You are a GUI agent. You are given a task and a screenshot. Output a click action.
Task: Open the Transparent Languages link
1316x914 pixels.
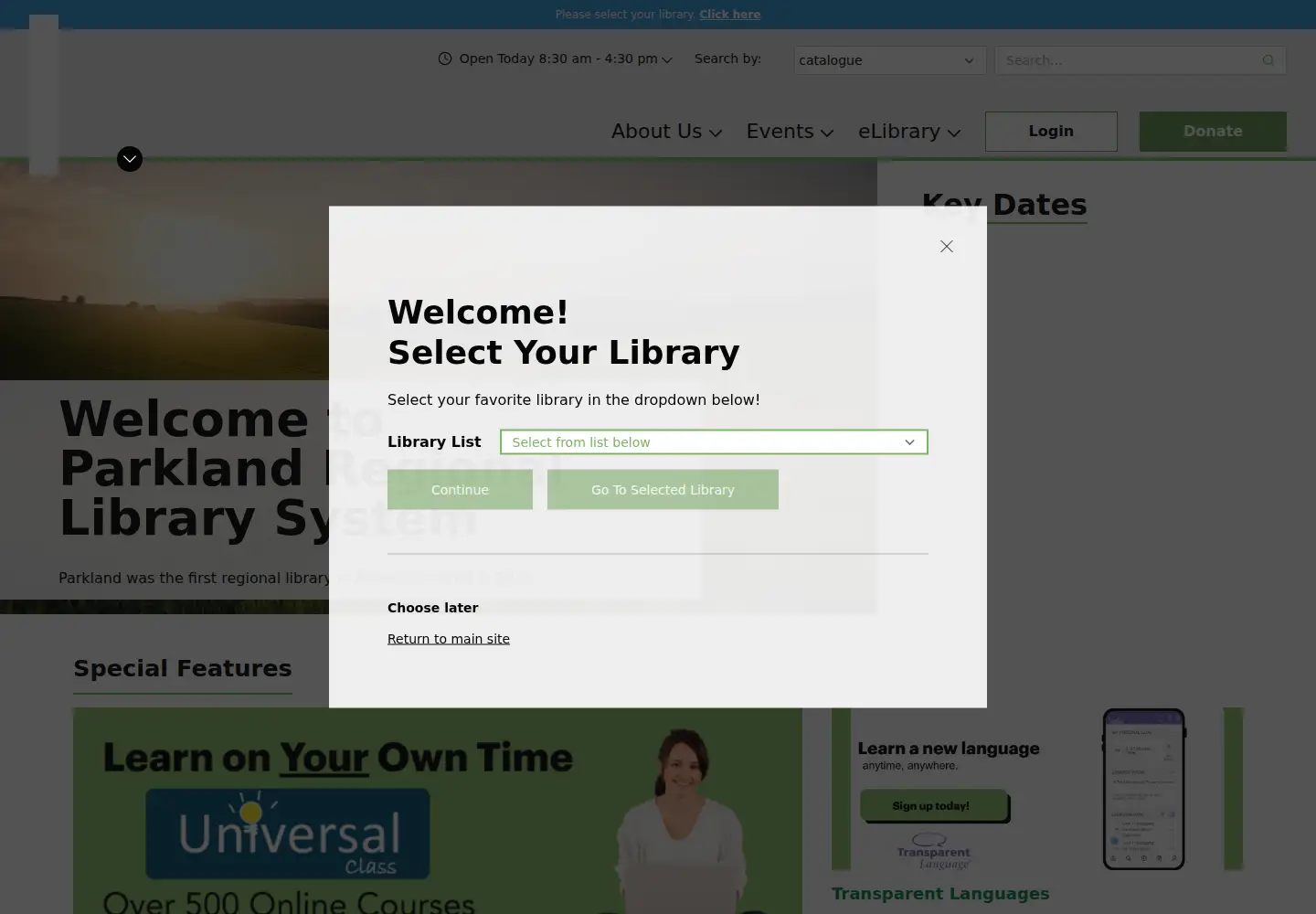point(940,894)
